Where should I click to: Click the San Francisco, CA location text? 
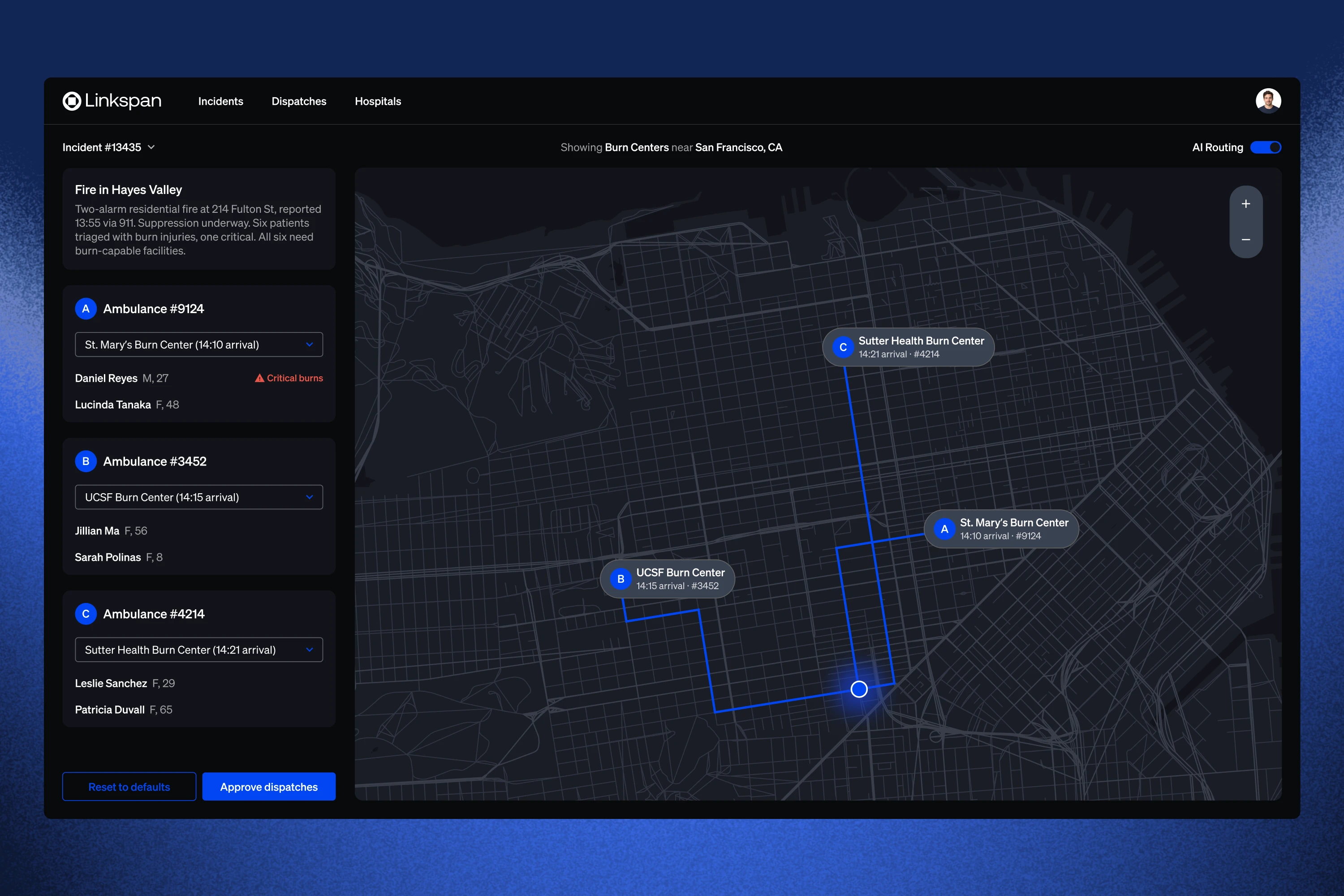(738, 147)
